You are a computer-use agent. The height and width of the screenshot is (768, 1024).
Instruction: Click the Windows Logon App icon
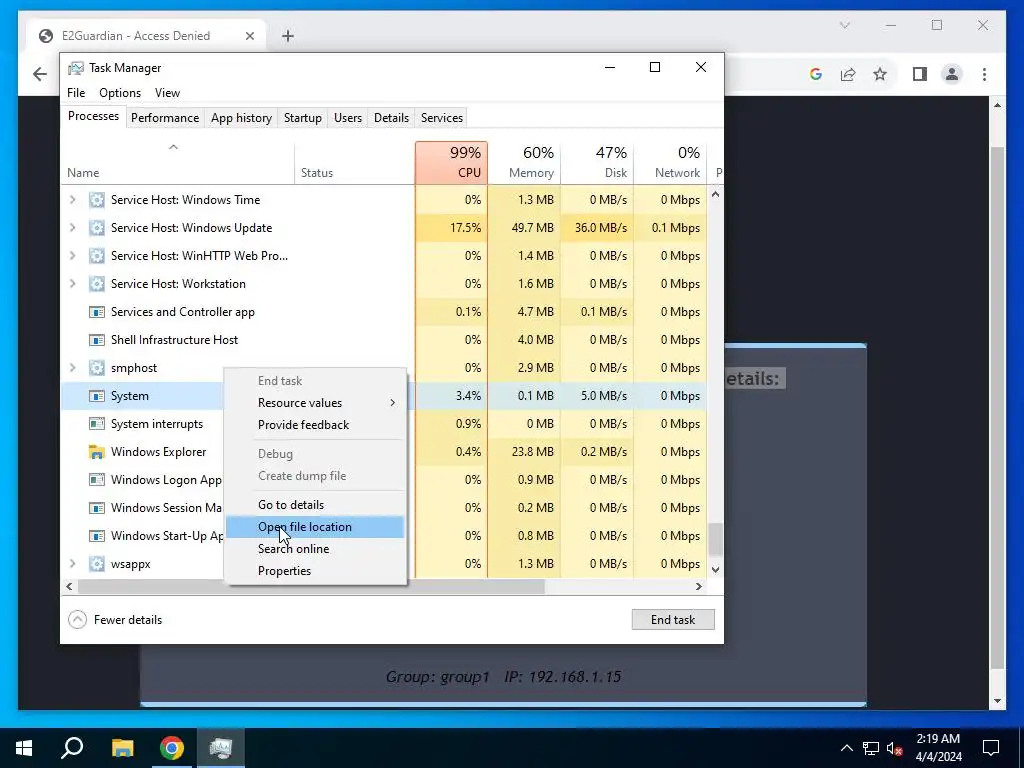[97, 480]
